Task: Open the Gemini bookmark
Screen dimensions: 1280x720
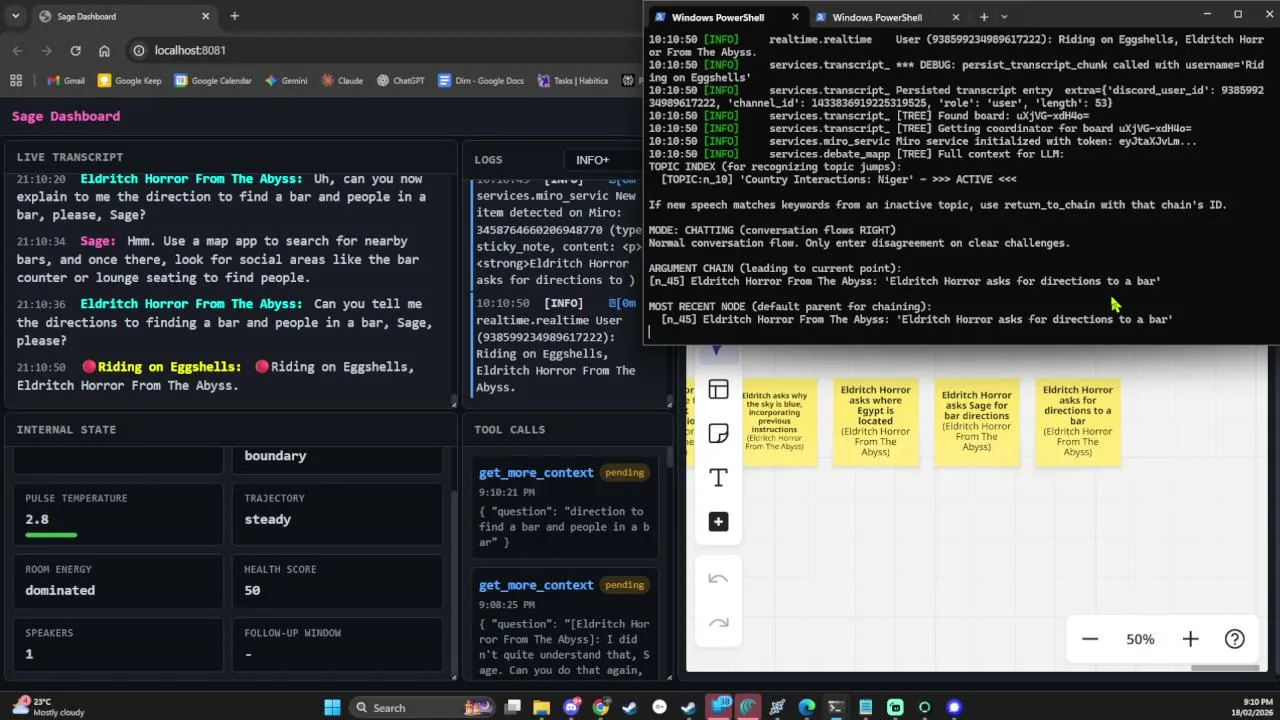Action: pyautogui.click(x=286, y=80)
